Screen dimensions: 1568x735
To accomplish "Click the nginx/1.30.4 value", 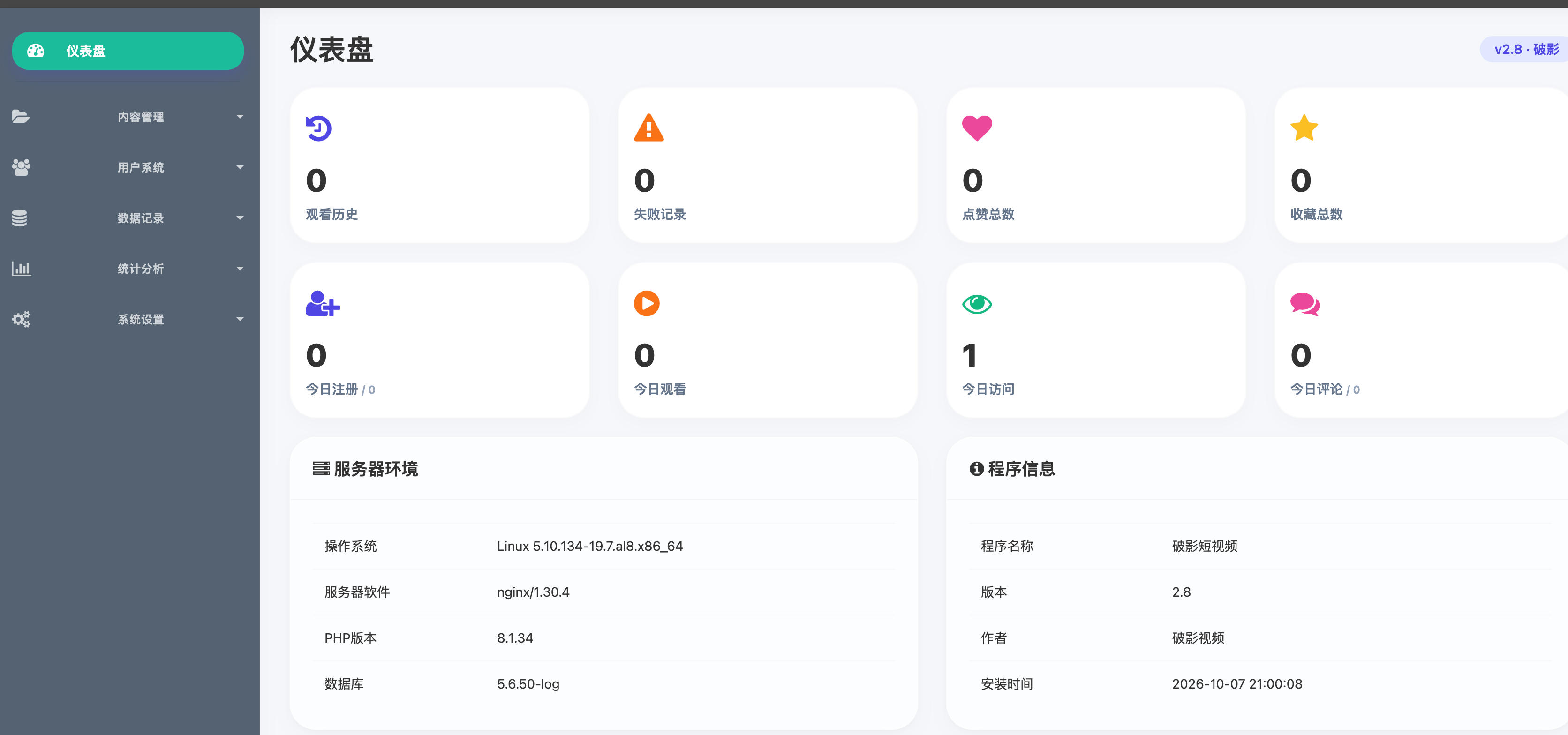I will [x=533, y=592].
